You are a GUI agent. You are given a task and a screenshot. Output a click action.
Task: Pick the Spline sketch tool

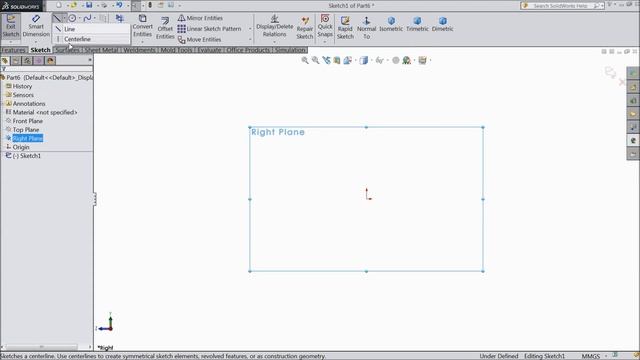click(x=87, y=18)
